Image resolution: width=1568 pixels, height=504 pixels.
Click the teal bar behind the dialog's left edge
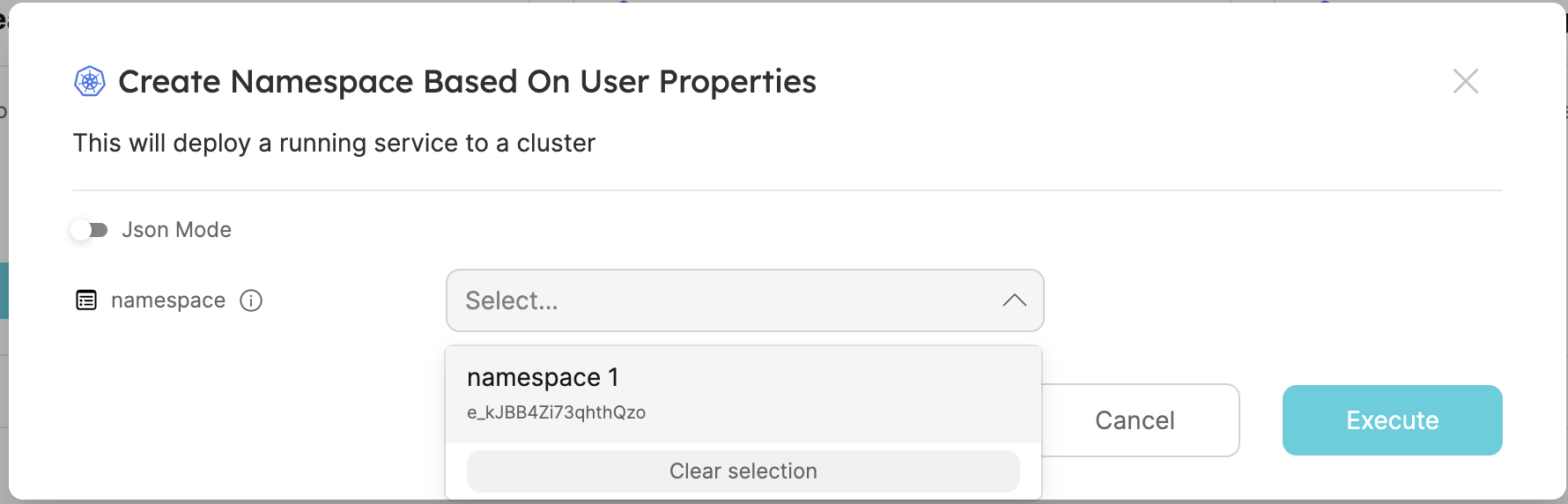(x=4, y=290)
